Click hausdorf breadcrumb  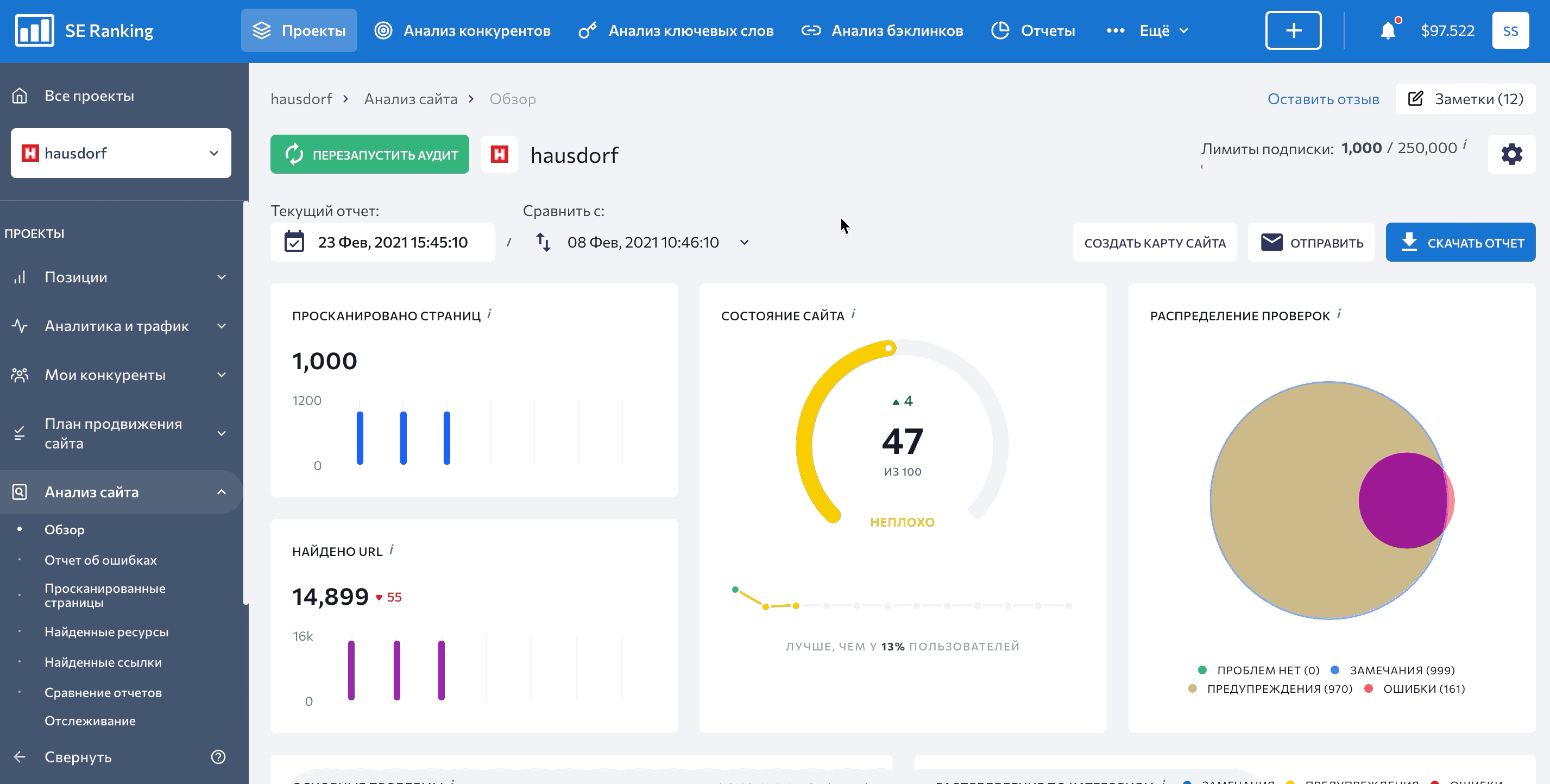point(301,99)
